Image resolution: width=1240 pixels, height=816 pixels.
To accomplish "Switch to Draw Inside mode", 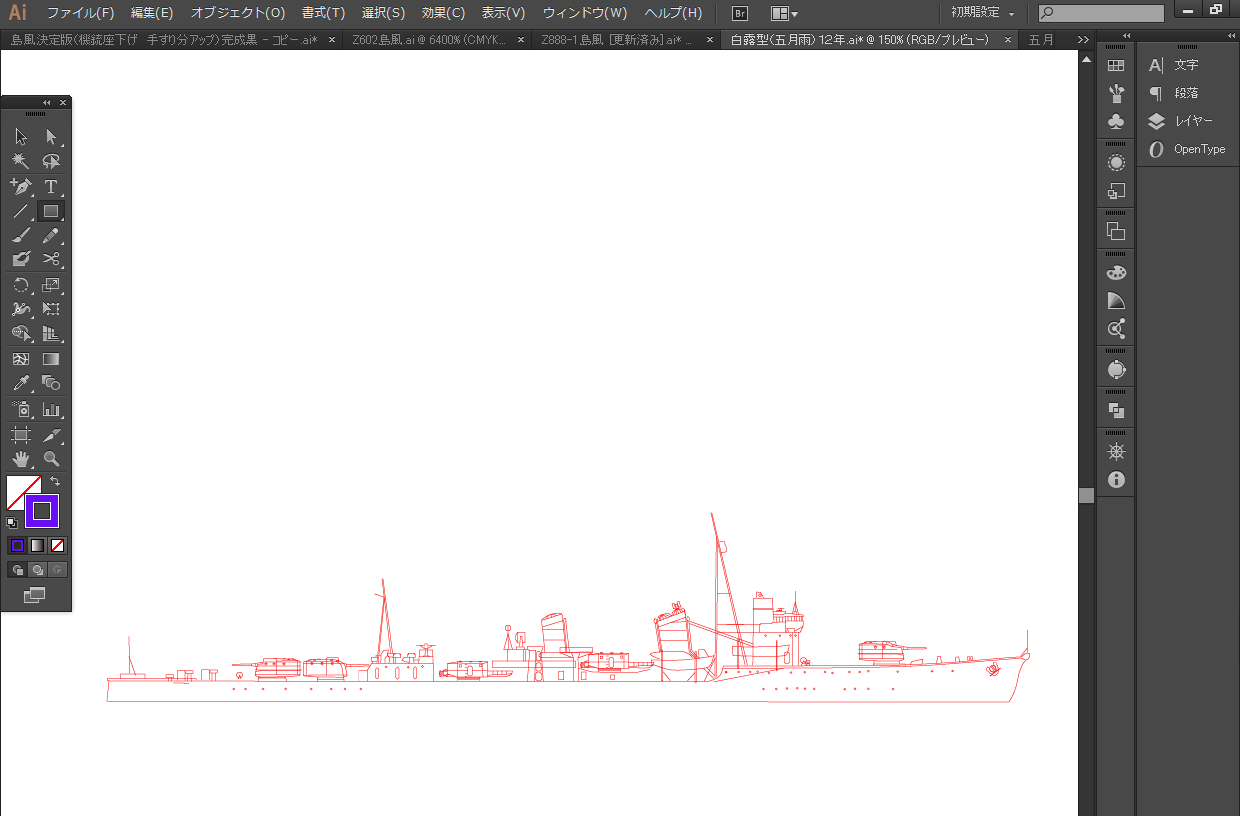I will tap(57, 570).
